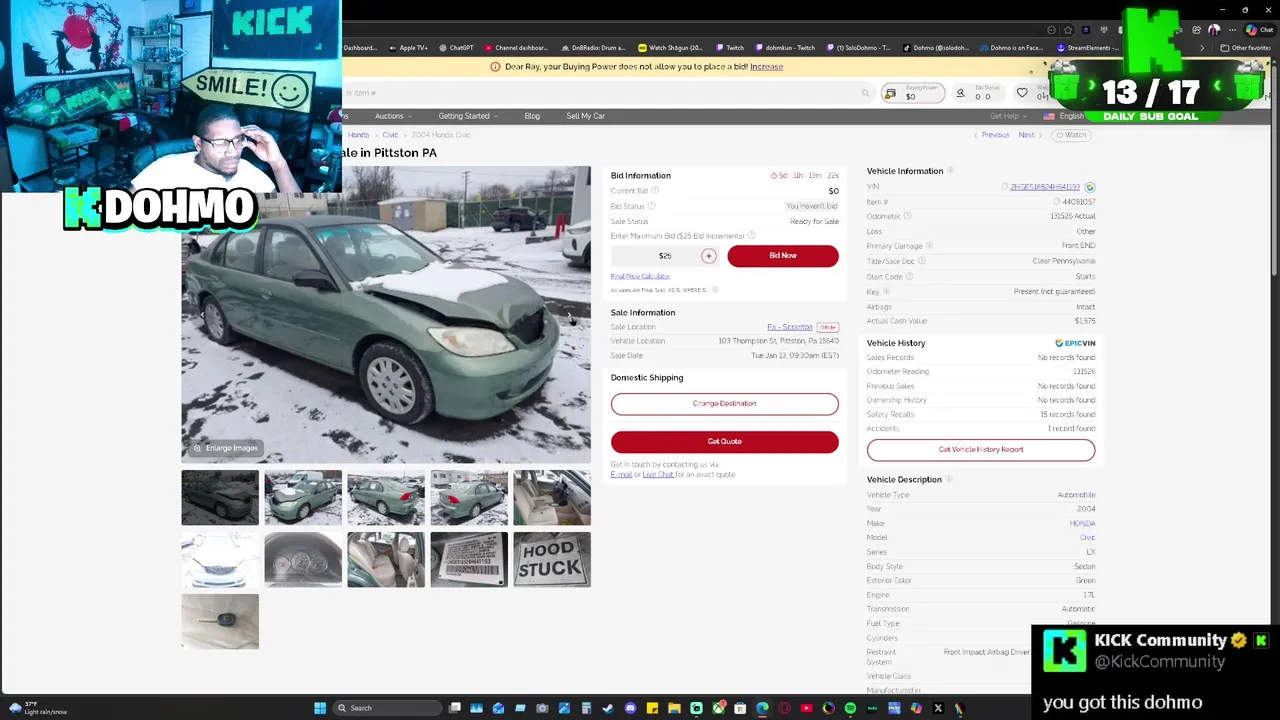This screenshot has height=720, width=1280.
Task: Open the weather widget on taskbar
Action: coord(38,708)
